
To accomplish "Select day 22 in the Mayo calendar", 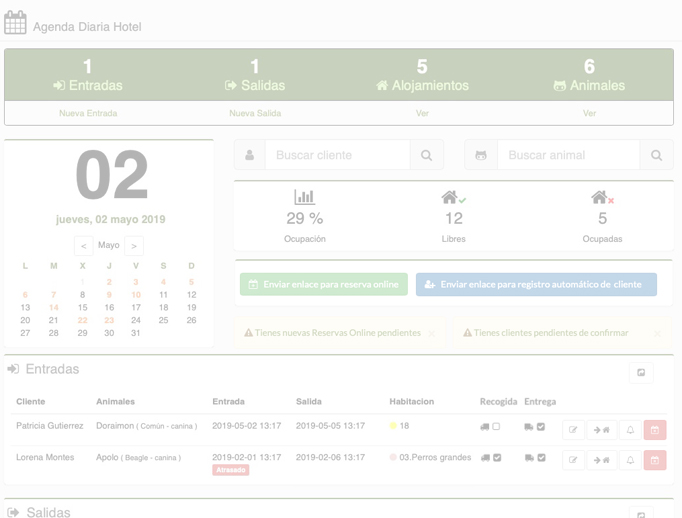I will pyautogui.click(x=82, y=320).
